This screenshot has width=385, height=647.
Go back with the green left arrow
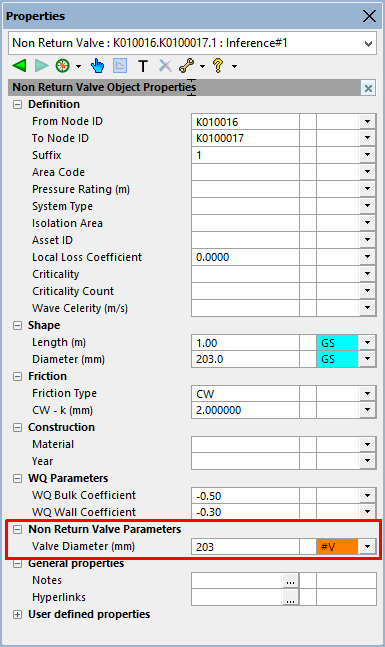click(x=19, y=66)
